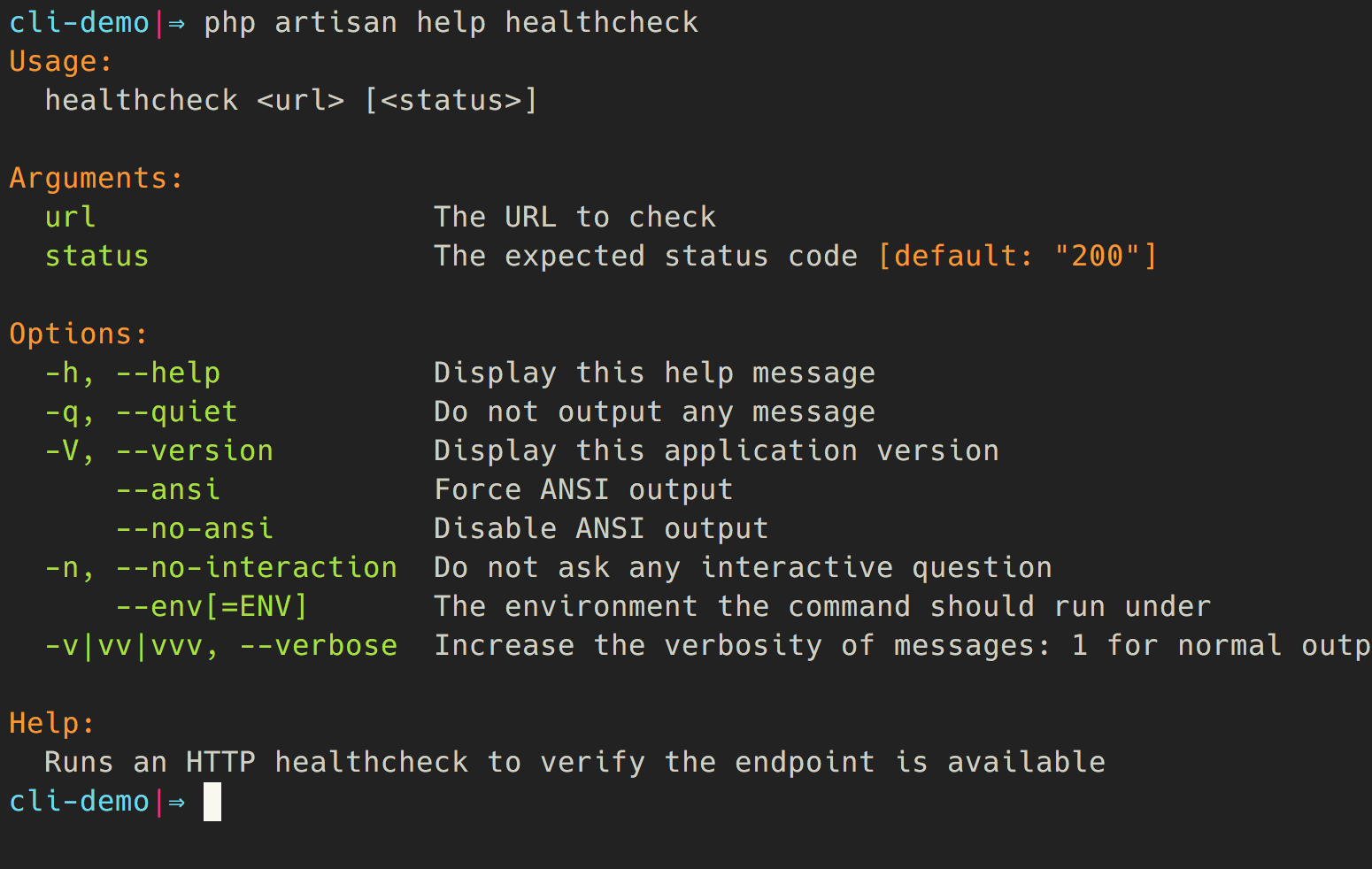Click the terminal cursor block at the prompt
This screenshot has width=1372, height=869.
(x=212, y=802)
